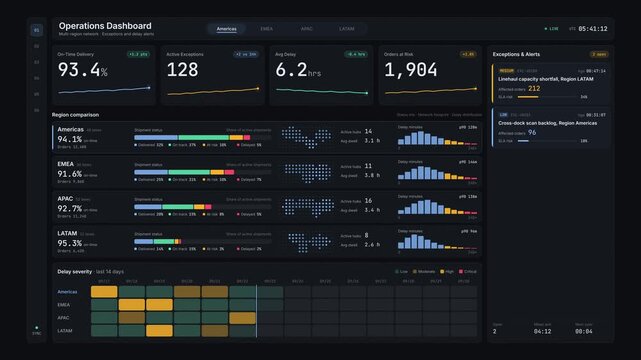Click the first-day Americas yellow heatmap cell
Screen dimensions: 641x360
click(x=104, y=292)
